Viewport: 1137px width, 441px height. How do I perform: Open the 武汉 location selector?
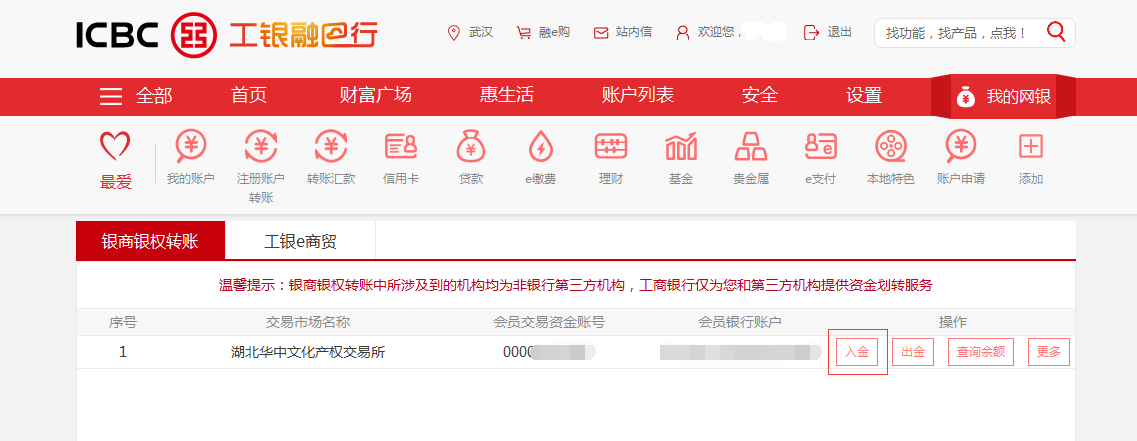pyautogui.click(x=471, y=32)
